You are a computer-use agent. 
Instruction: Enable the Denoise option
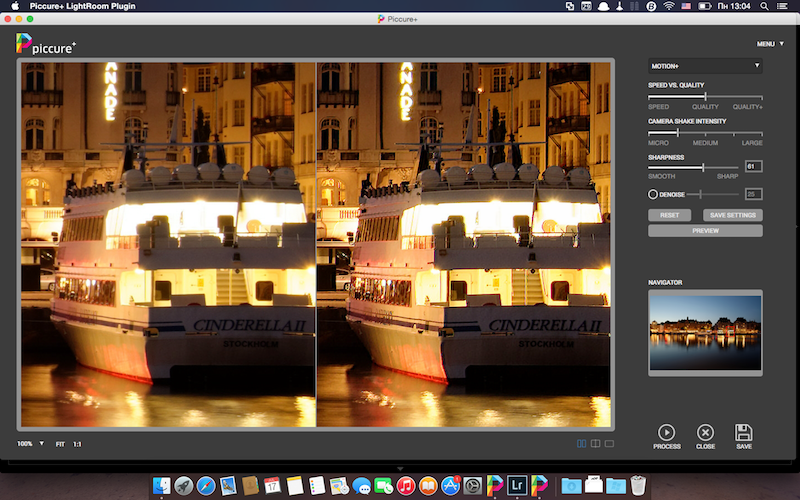pyautogui.click(x=653, y=194)
